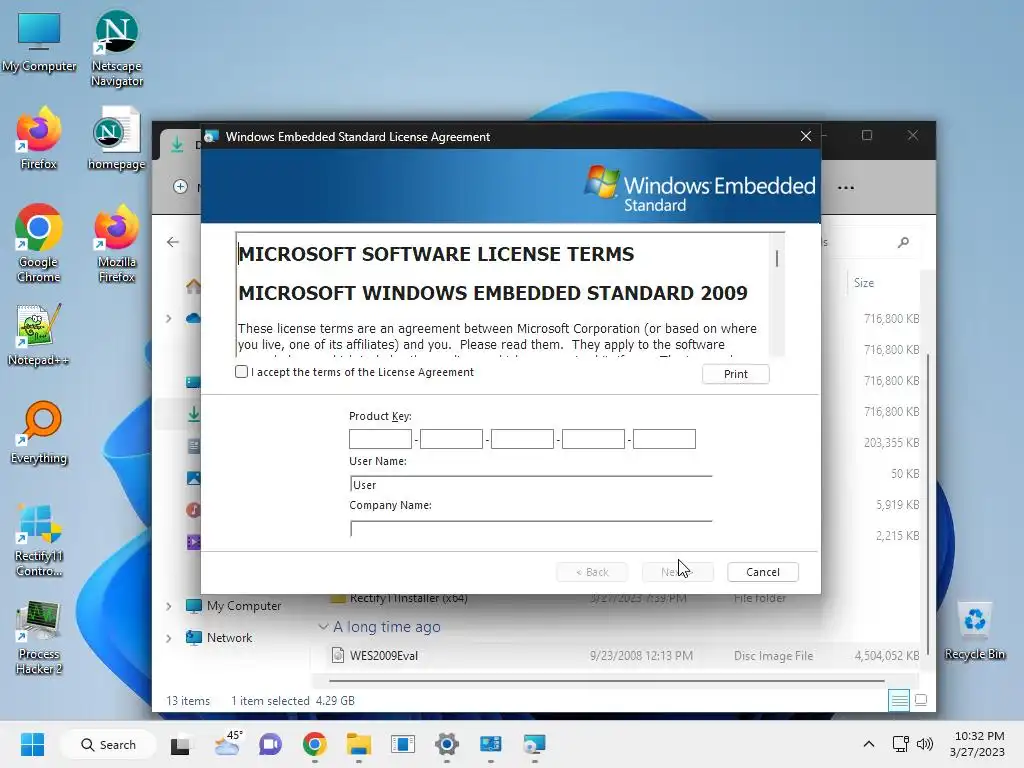Click the 5,919 KB size entry
This screenshot has width=1024, height=768.
(x=897, y=505)
